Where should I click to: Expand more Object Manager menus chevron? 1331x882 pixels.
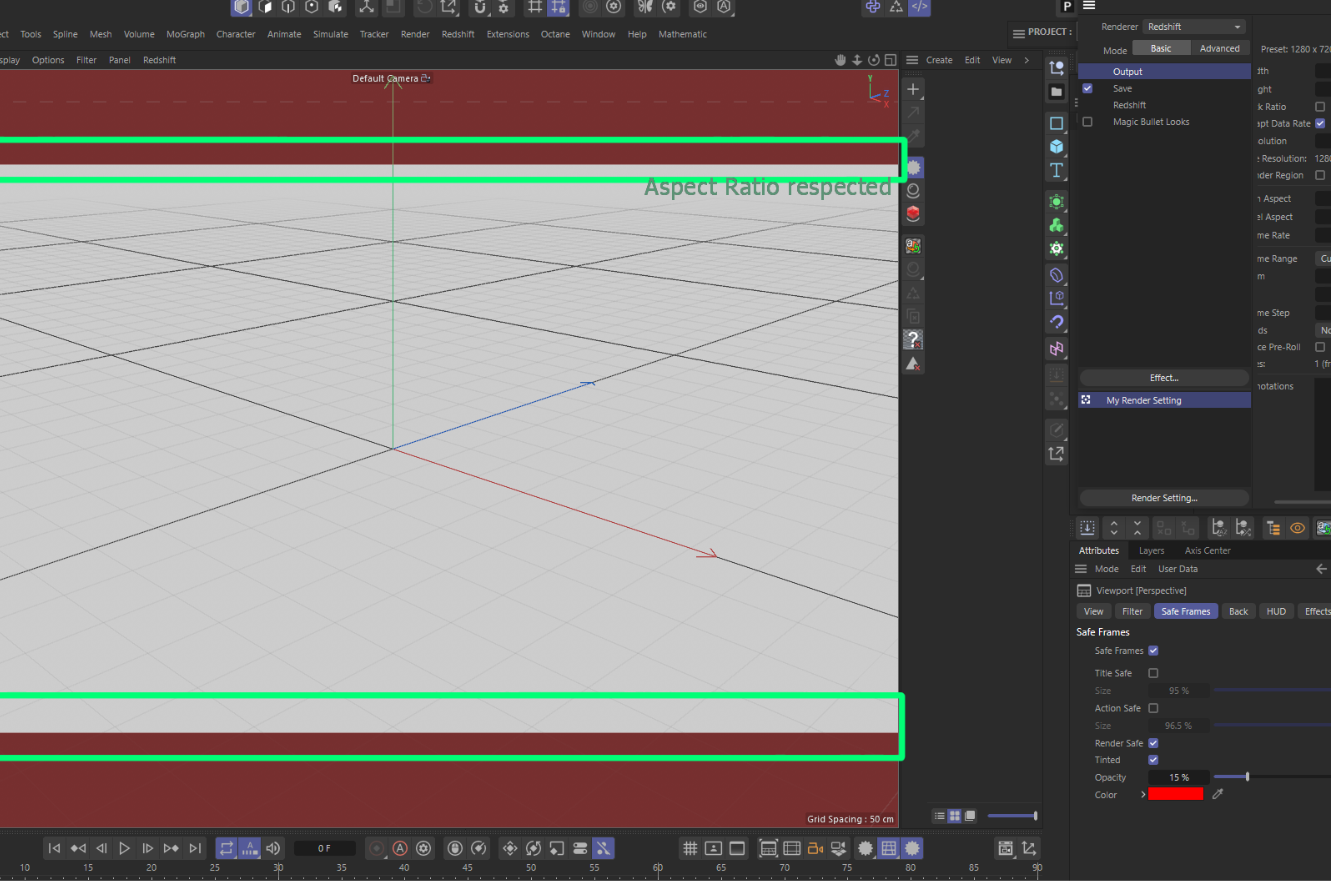coord(1026,60)
